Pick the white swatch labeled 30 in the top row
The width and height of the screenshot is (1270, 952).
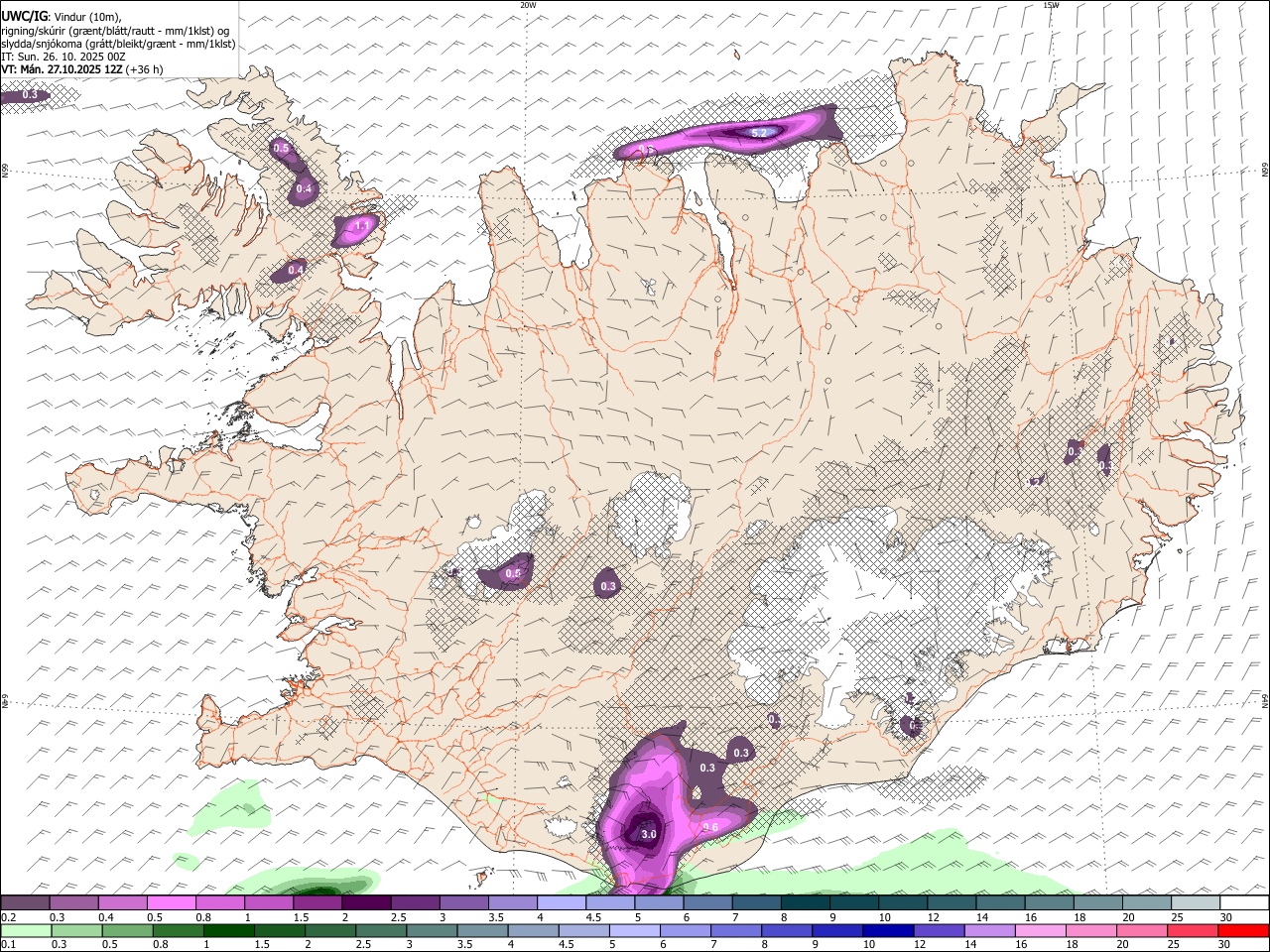pyautogui.click(x=1244, y=903)
